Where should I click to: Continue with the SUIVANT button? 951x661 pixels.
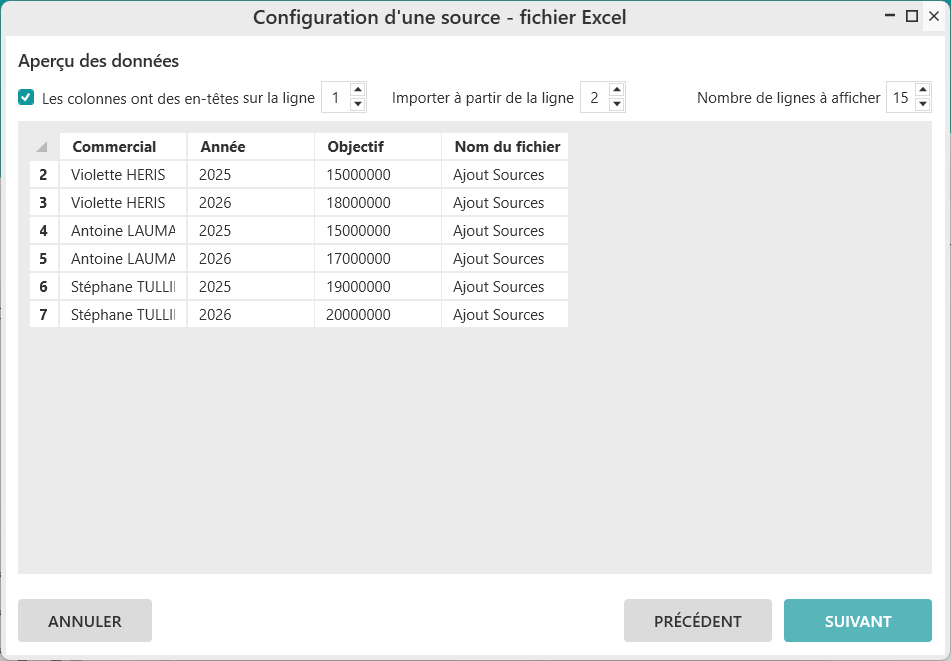857,621
